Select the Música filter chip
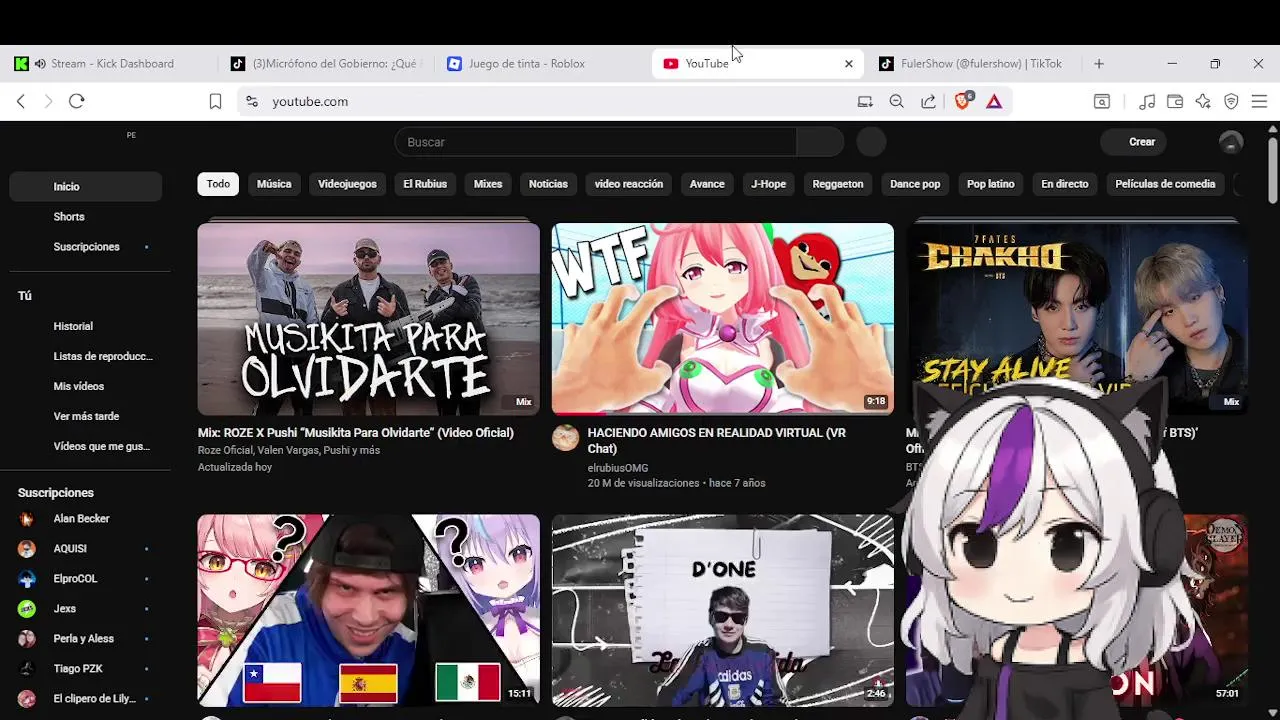The width and height of the screenshot is (1280, 720). pyautogui.click(x=274, y=184)
